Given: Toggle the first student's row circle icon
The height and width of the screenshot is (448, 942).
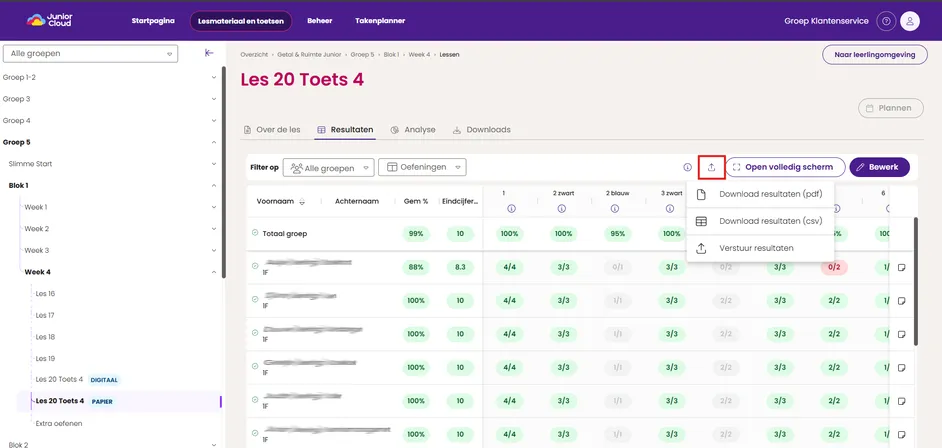Looking at the screenshot, I should pyautogui.click(x=255, y=265).
